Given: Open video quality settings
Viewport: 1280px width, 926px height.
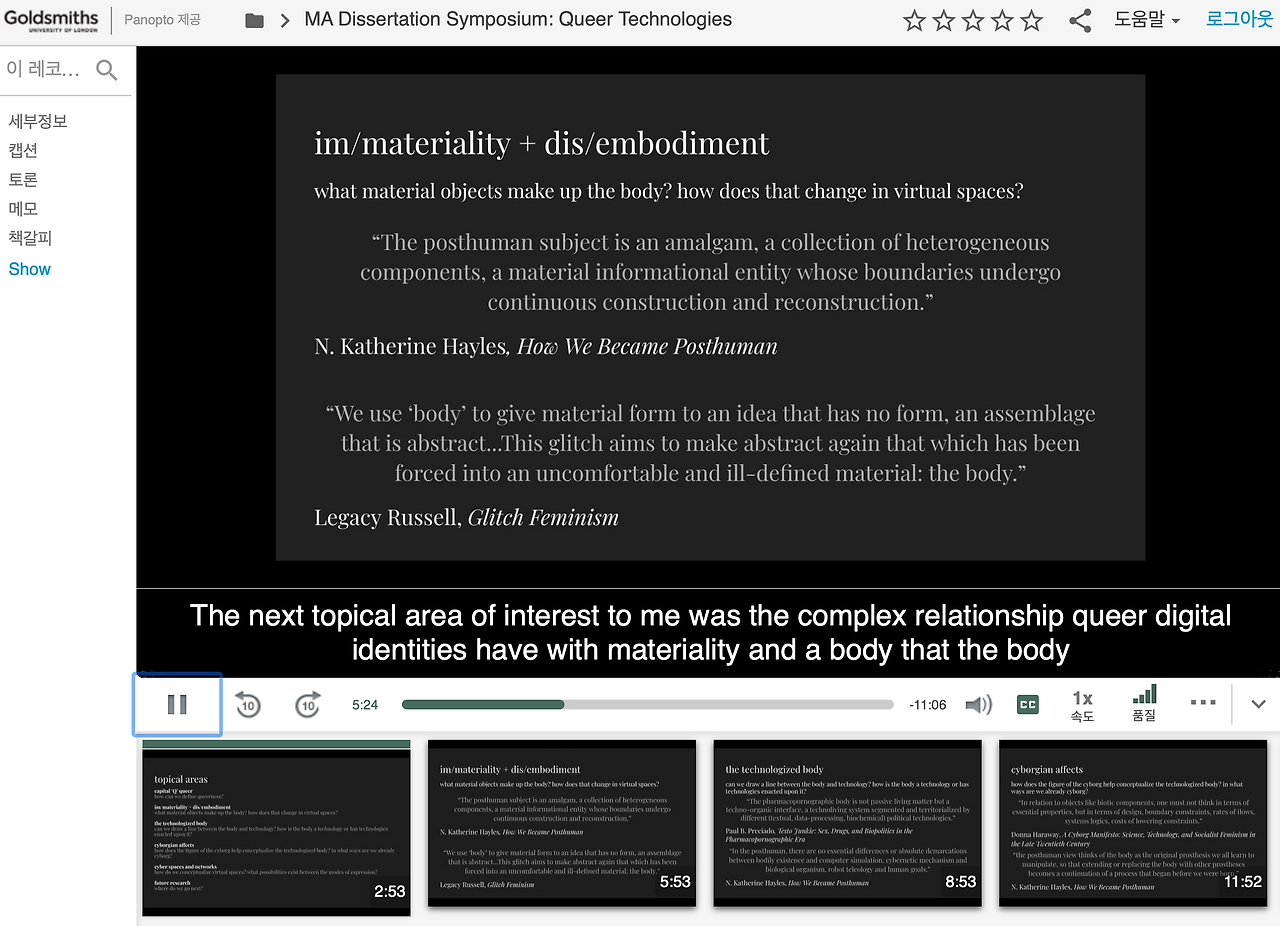Looking at the screenshot, I should (1144, 703).
